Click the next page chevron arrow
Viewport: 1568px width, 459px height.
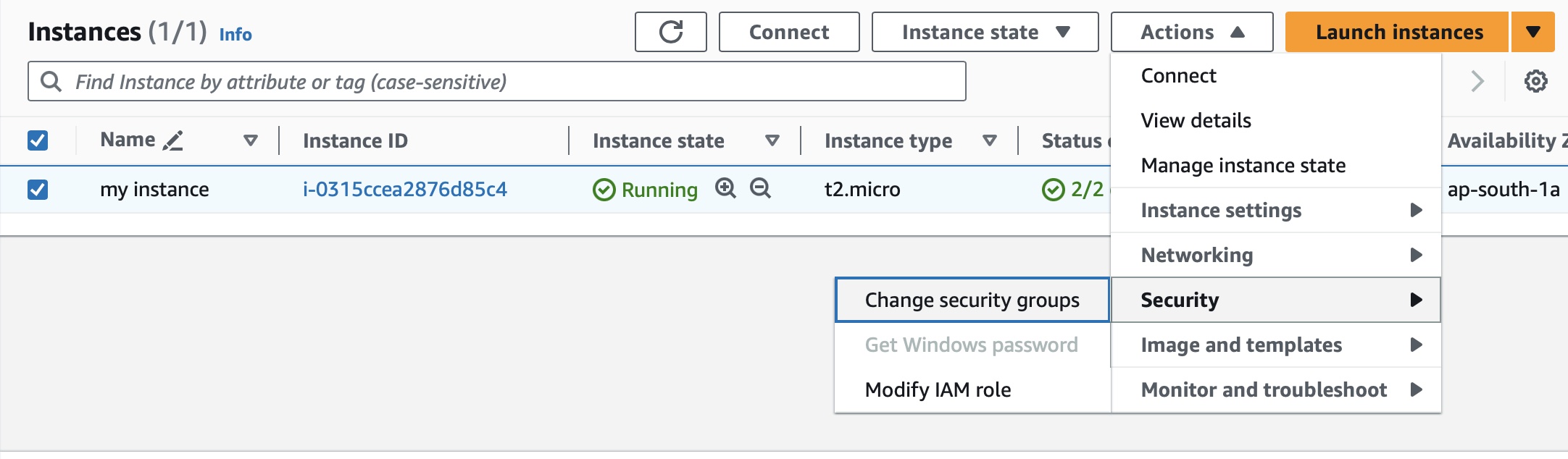tap(1477, 81)
